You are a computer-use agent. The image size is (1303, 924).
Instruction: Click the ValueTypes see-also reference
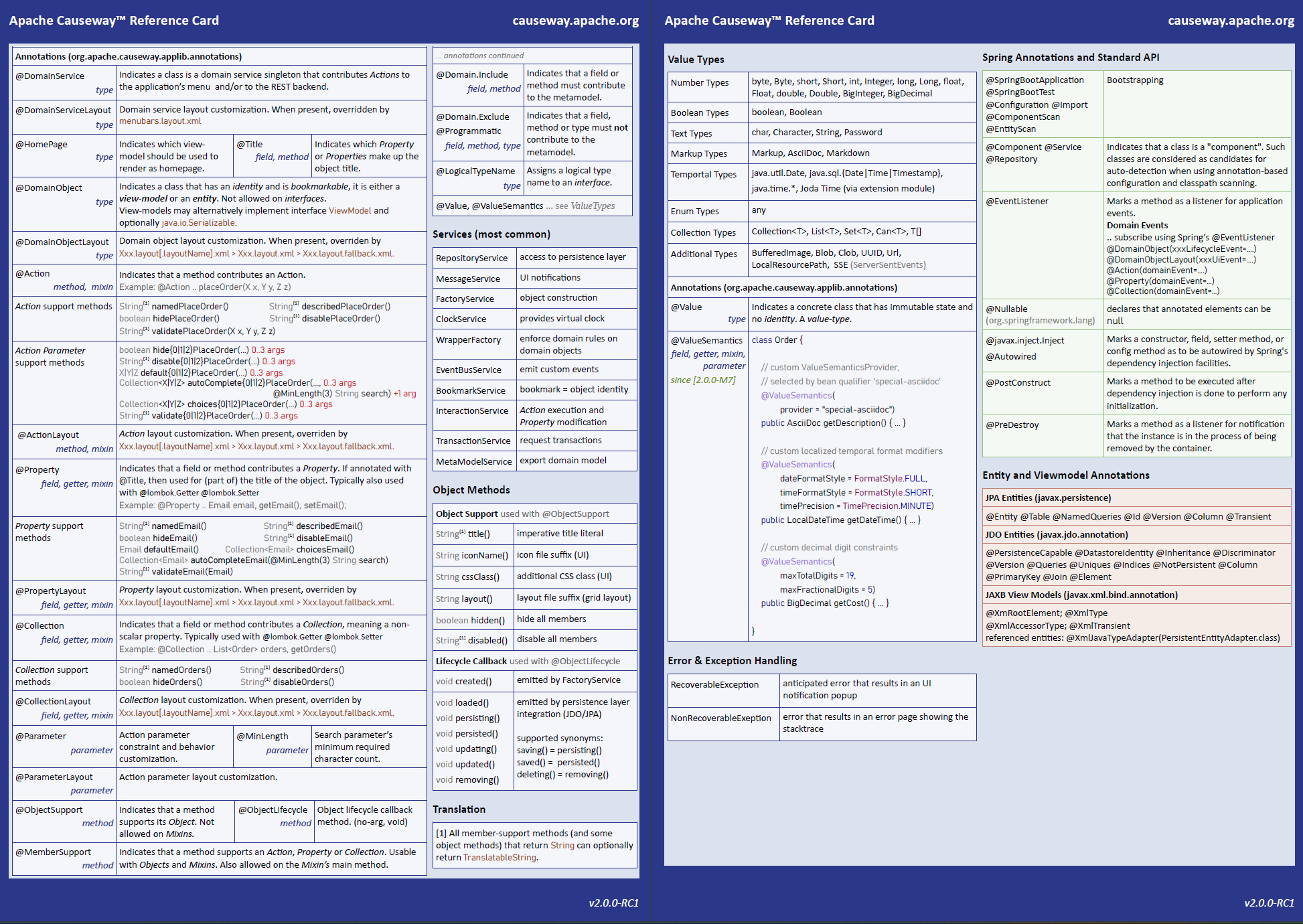[593, 206]
